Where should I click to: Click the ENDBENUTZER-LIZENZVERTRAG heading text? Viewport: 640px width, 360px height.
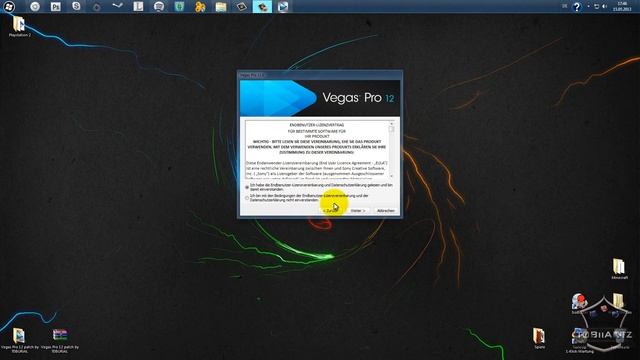pyautogui.click(x=317, y=125)
